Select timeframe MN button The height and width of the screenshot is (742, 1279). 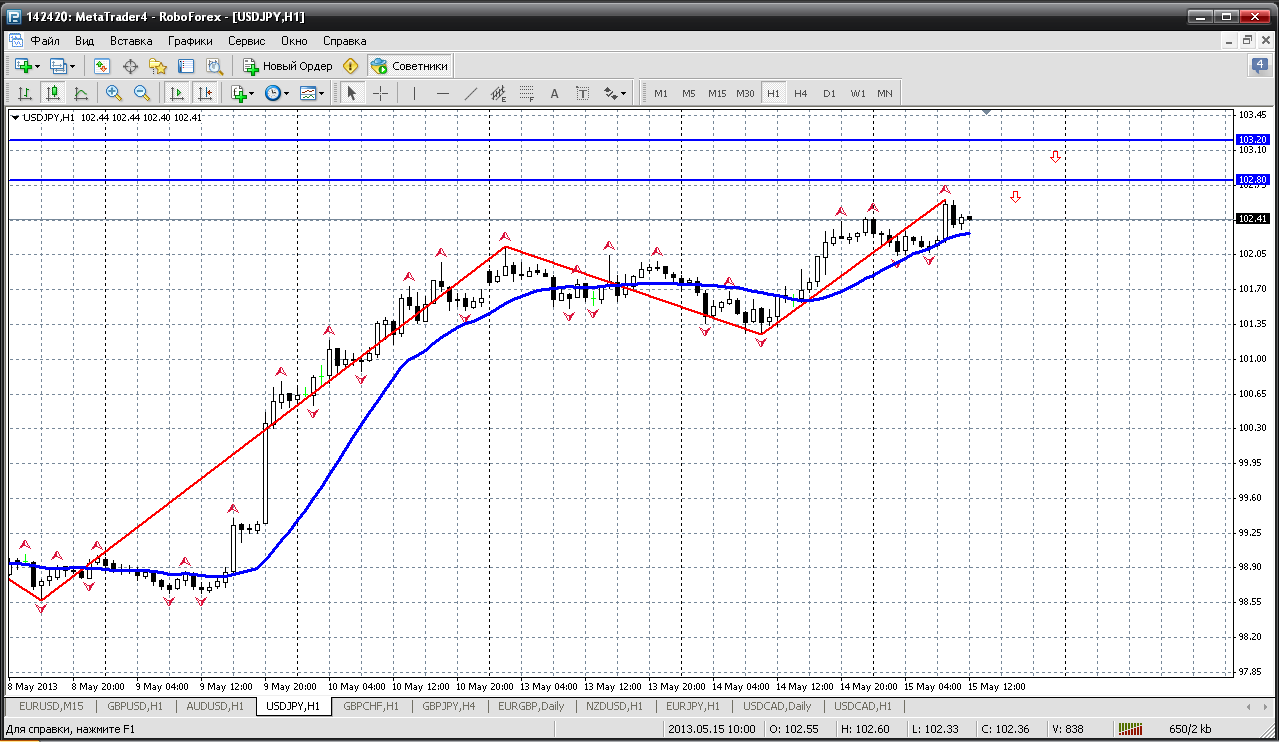click(x=885, y=93)
